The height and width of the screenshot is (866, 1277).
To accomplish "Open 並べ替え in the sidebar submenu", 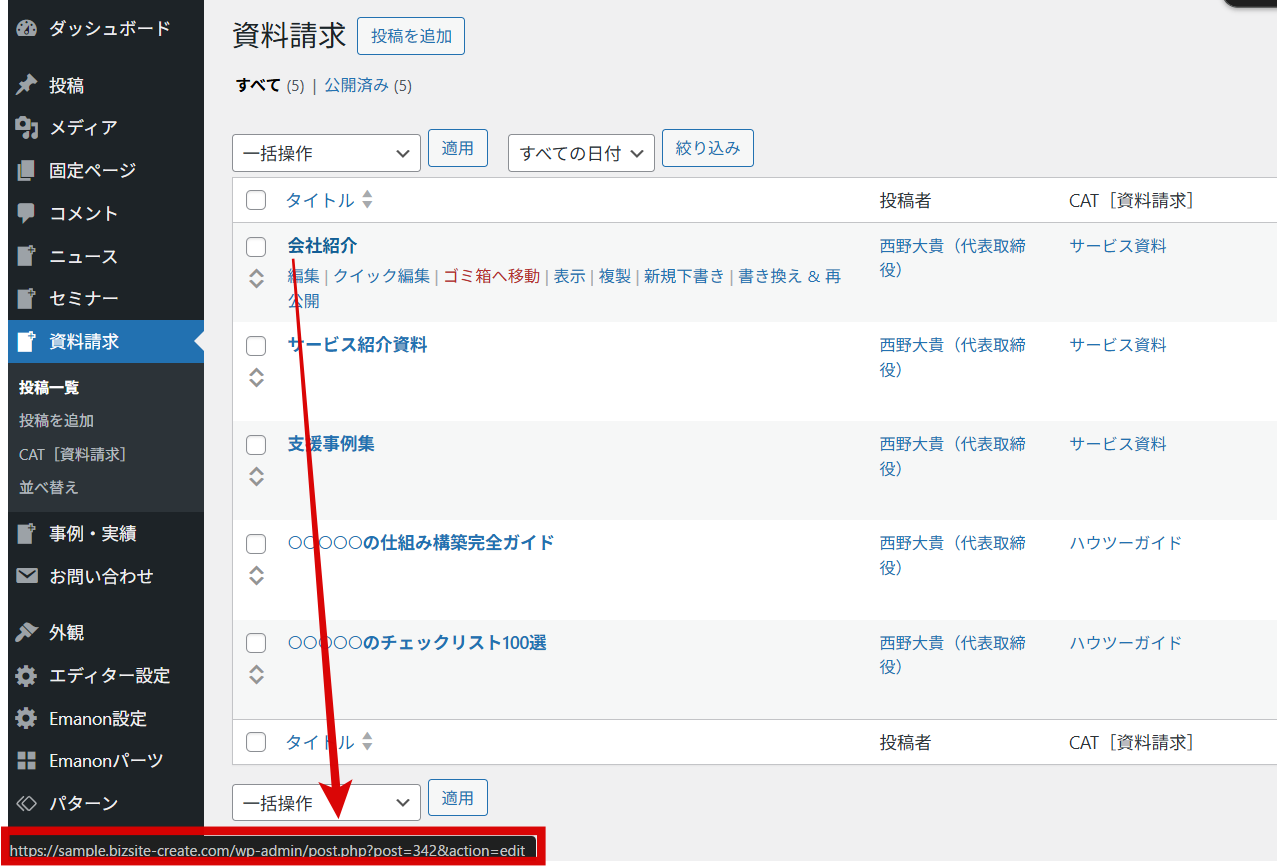I will click(x=48, y=487).
